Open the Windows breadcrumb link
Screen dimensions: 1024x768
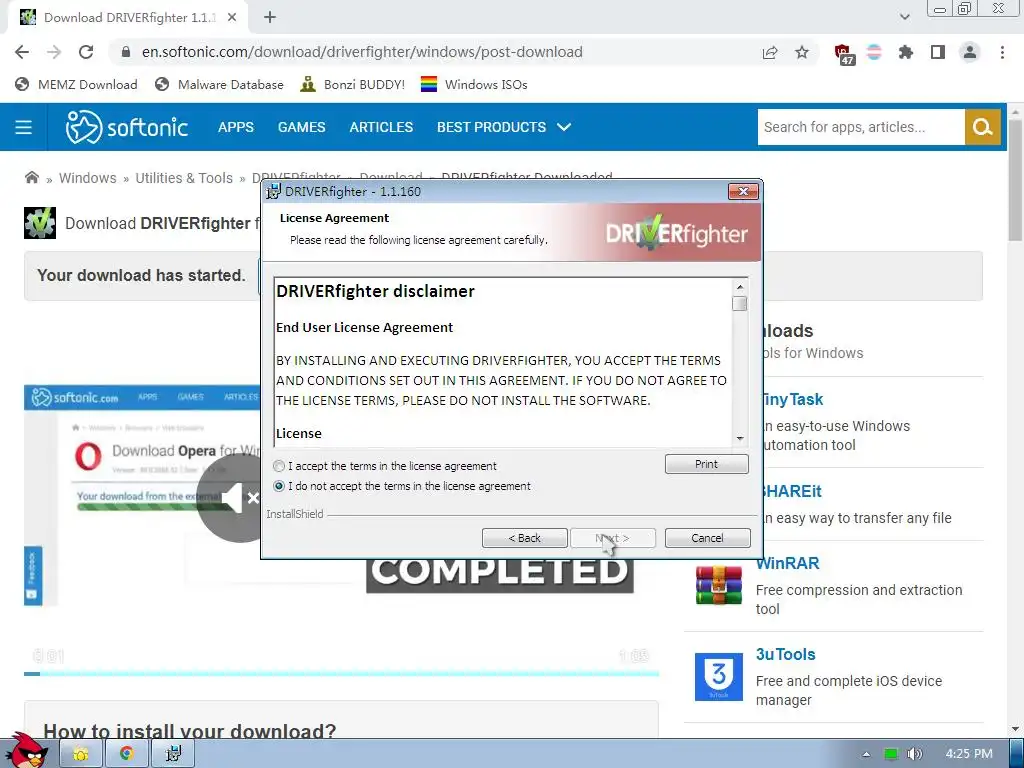coord(88,178)
